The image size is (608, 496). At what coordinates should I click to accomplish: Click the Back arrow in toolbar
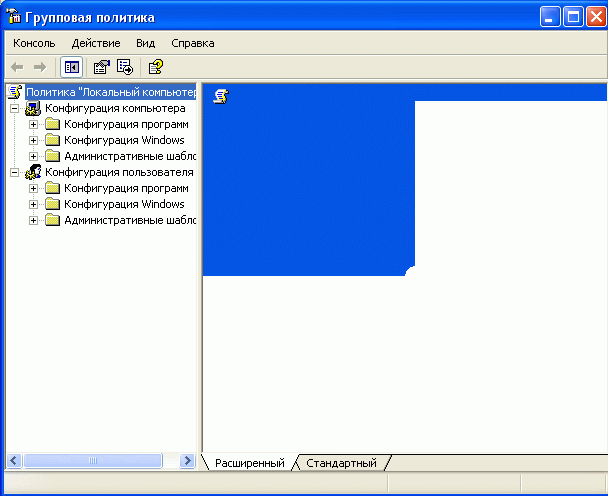17,67
